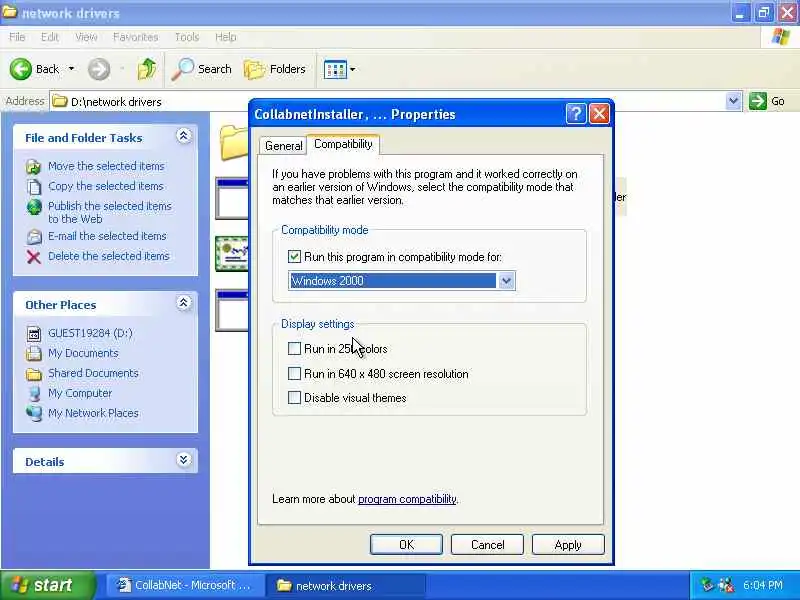Expand the Details panel
This screenshot has height=600, width=800.
pyautogui.click(x=184, y=459)
